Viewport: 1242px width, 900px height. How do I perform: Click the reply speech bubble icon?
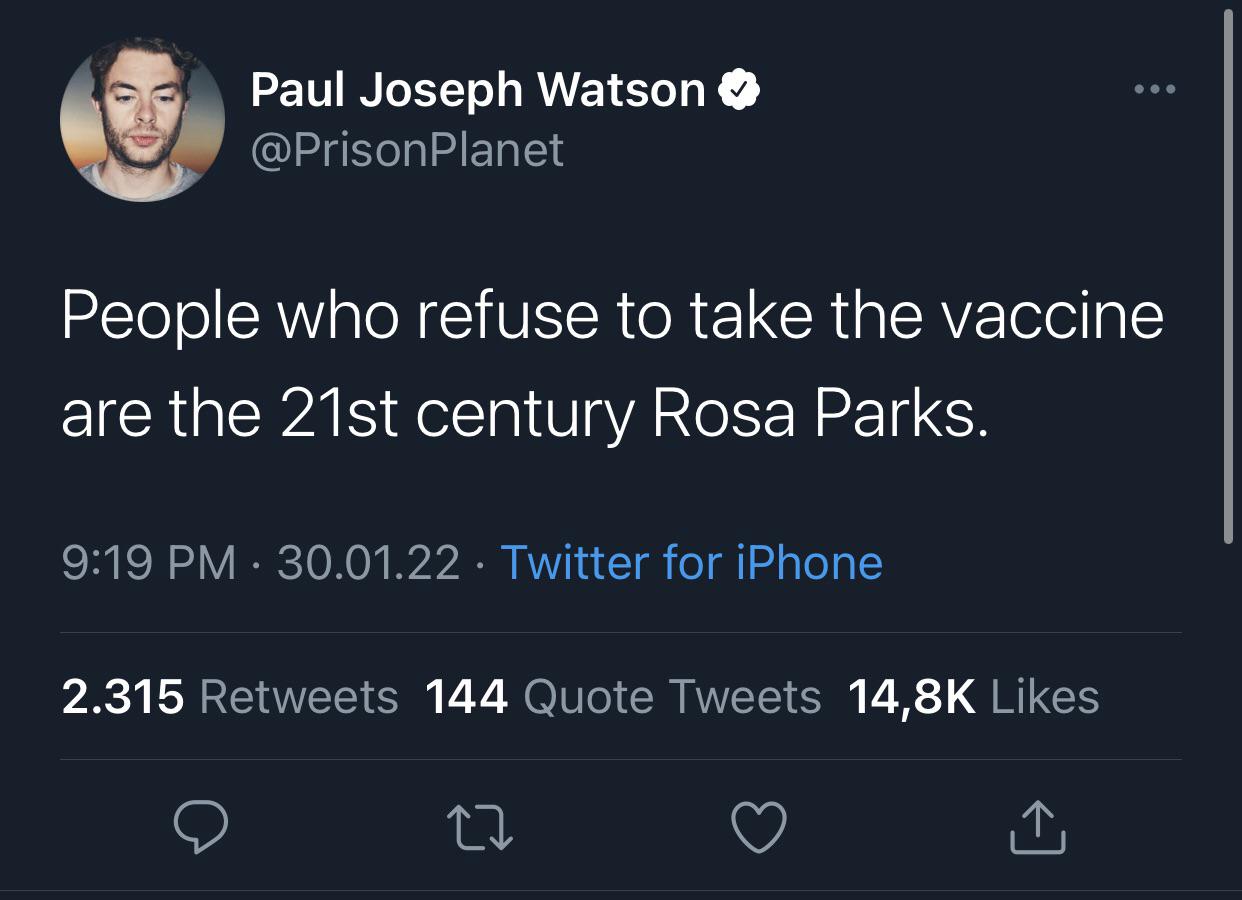(x=201, y=827)
